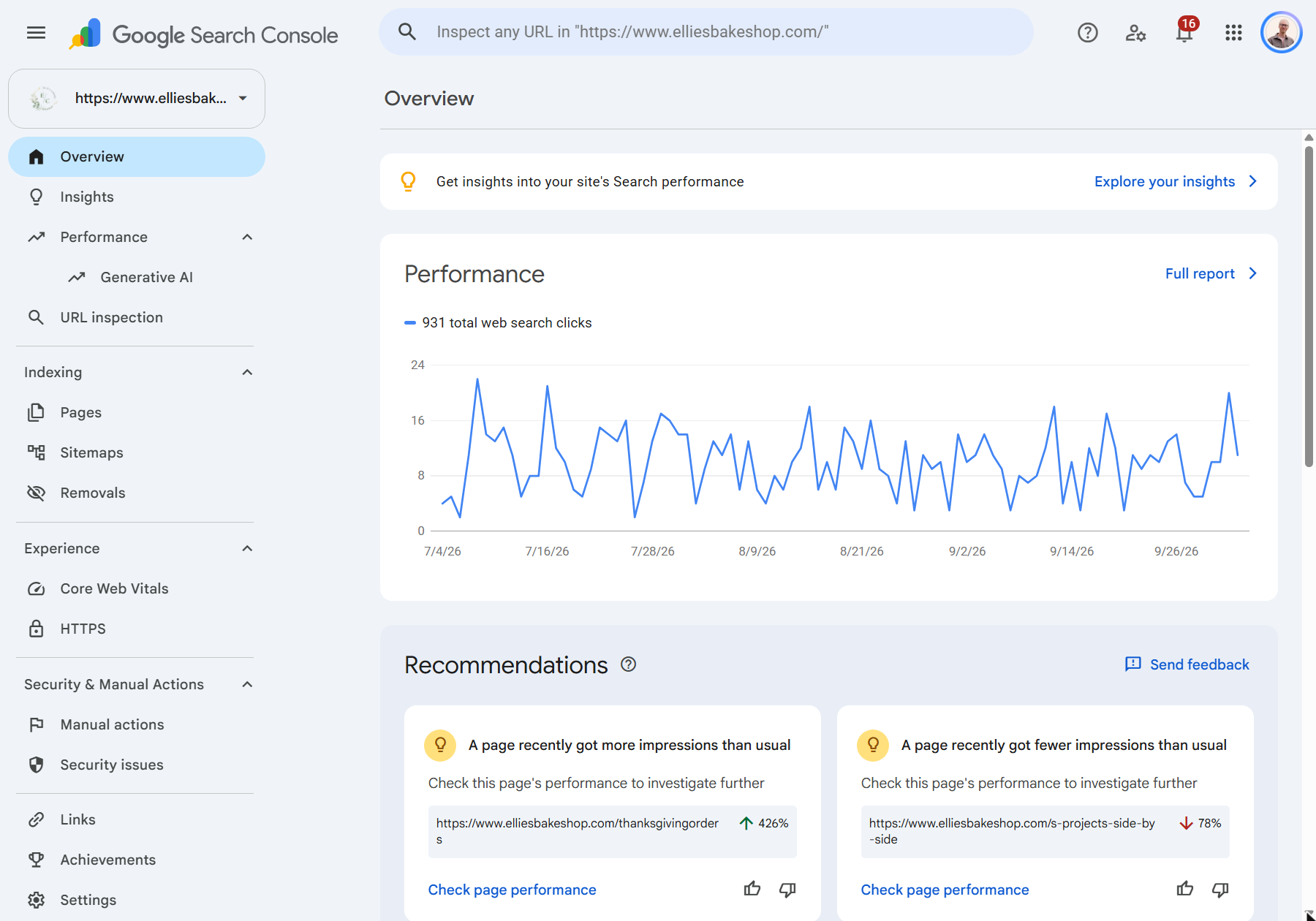Thumbs up the more impressions recommendation
This screenshot has width=1316, height=921.
click(x=752, y=889)
